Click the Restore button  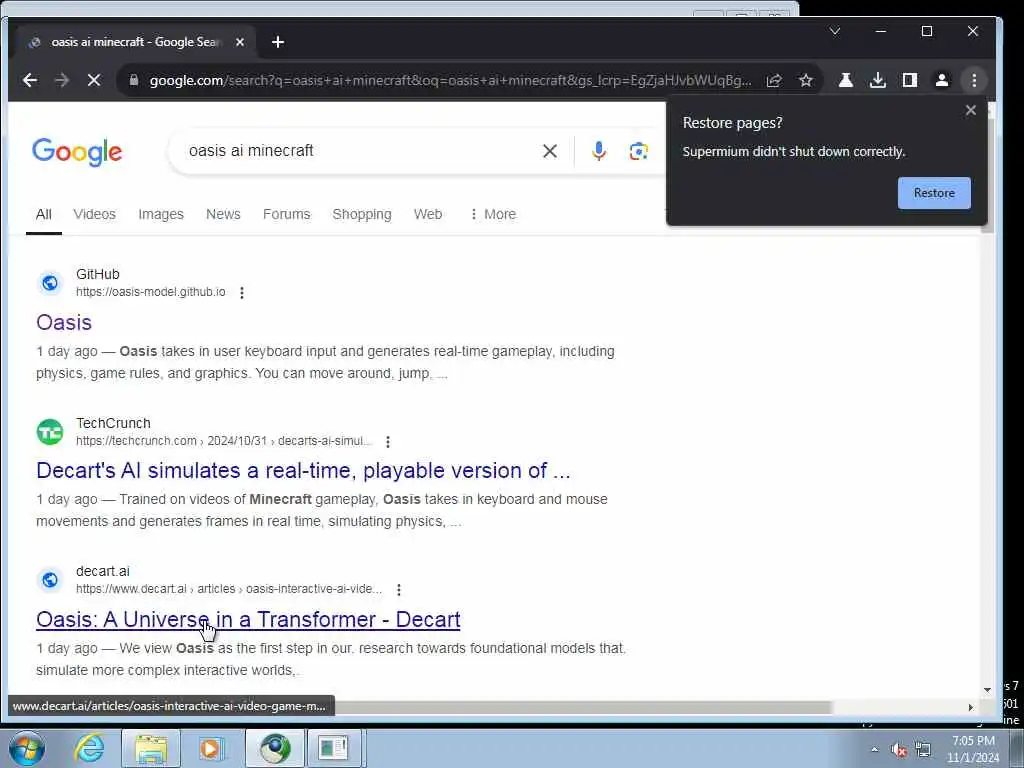[934, 193]
